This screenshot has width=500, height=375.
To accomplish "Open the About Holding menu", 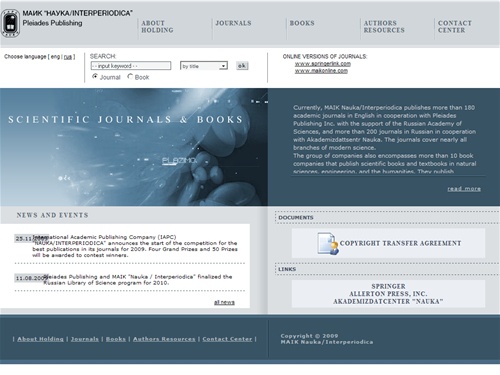I will [x=157, y=27].
